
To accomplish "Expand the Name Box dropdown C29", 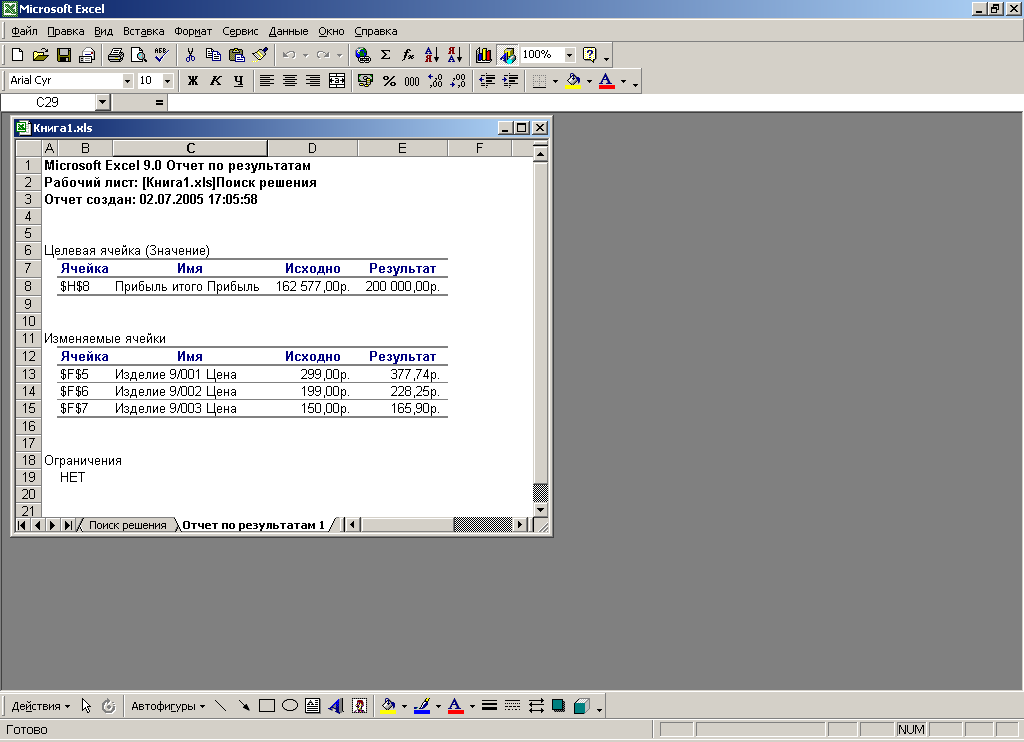I will (x=102, y=103).
